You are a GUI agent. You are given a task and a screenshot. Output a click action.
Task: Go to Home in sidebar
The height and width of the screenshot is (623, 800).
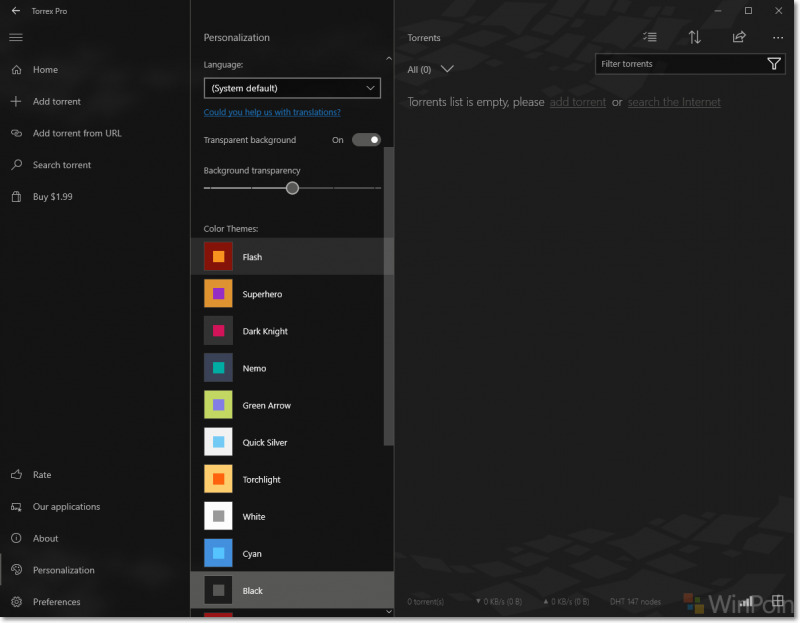coord(45,69)
